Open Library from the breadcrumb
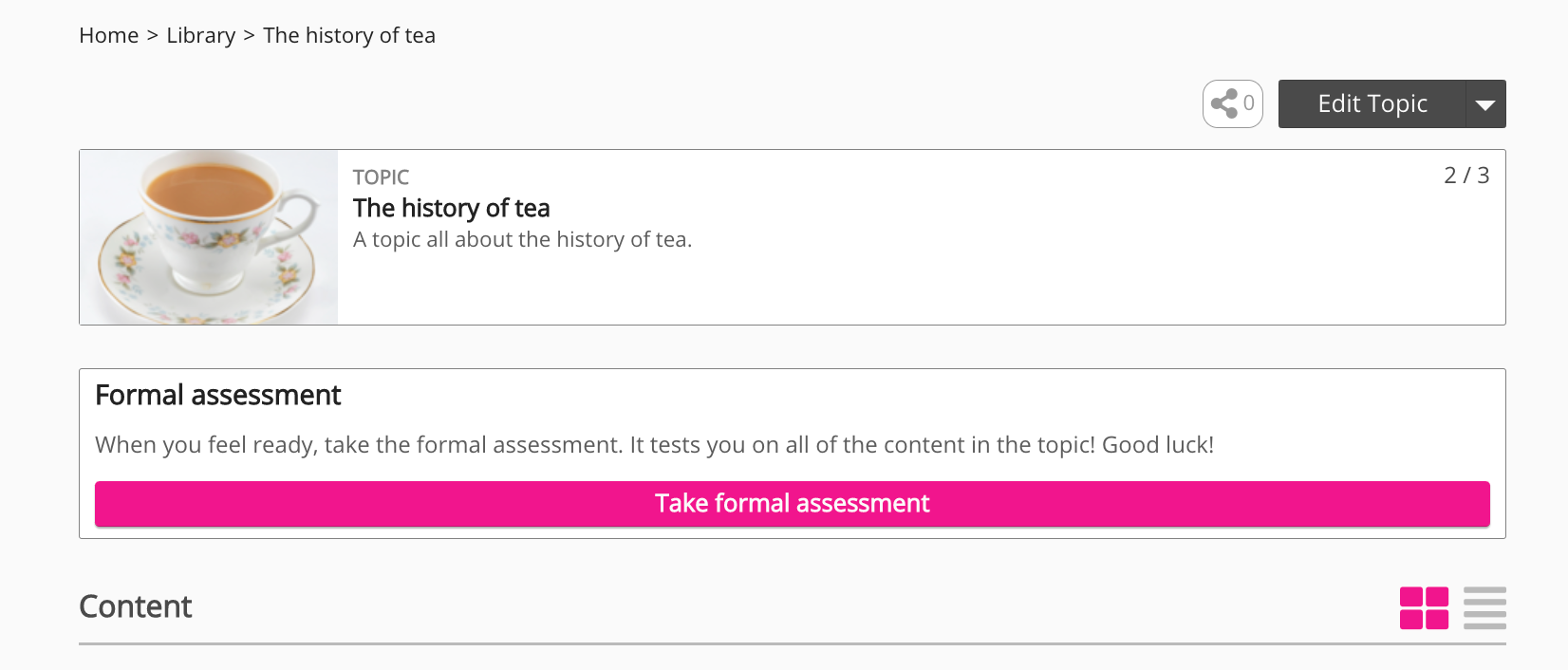This screenshot has height=670, width=1568. (x=201, y=36)
